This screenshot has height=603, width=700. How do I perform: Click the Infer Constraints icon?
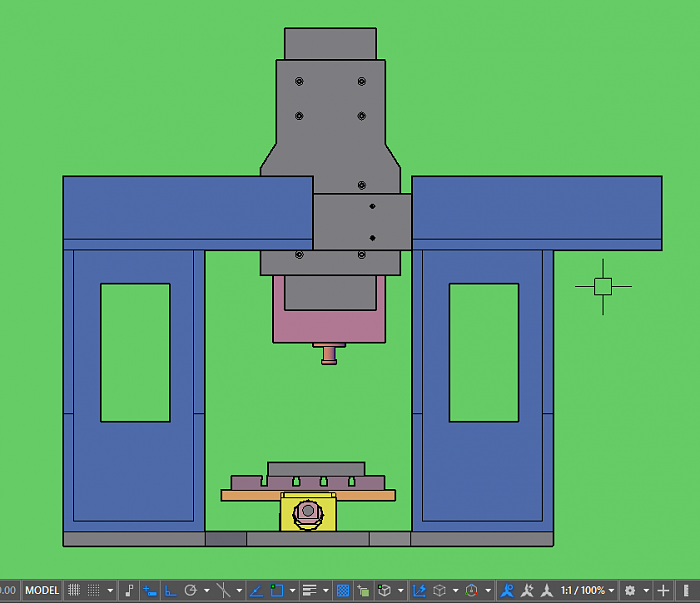click(x=129, y=590)
